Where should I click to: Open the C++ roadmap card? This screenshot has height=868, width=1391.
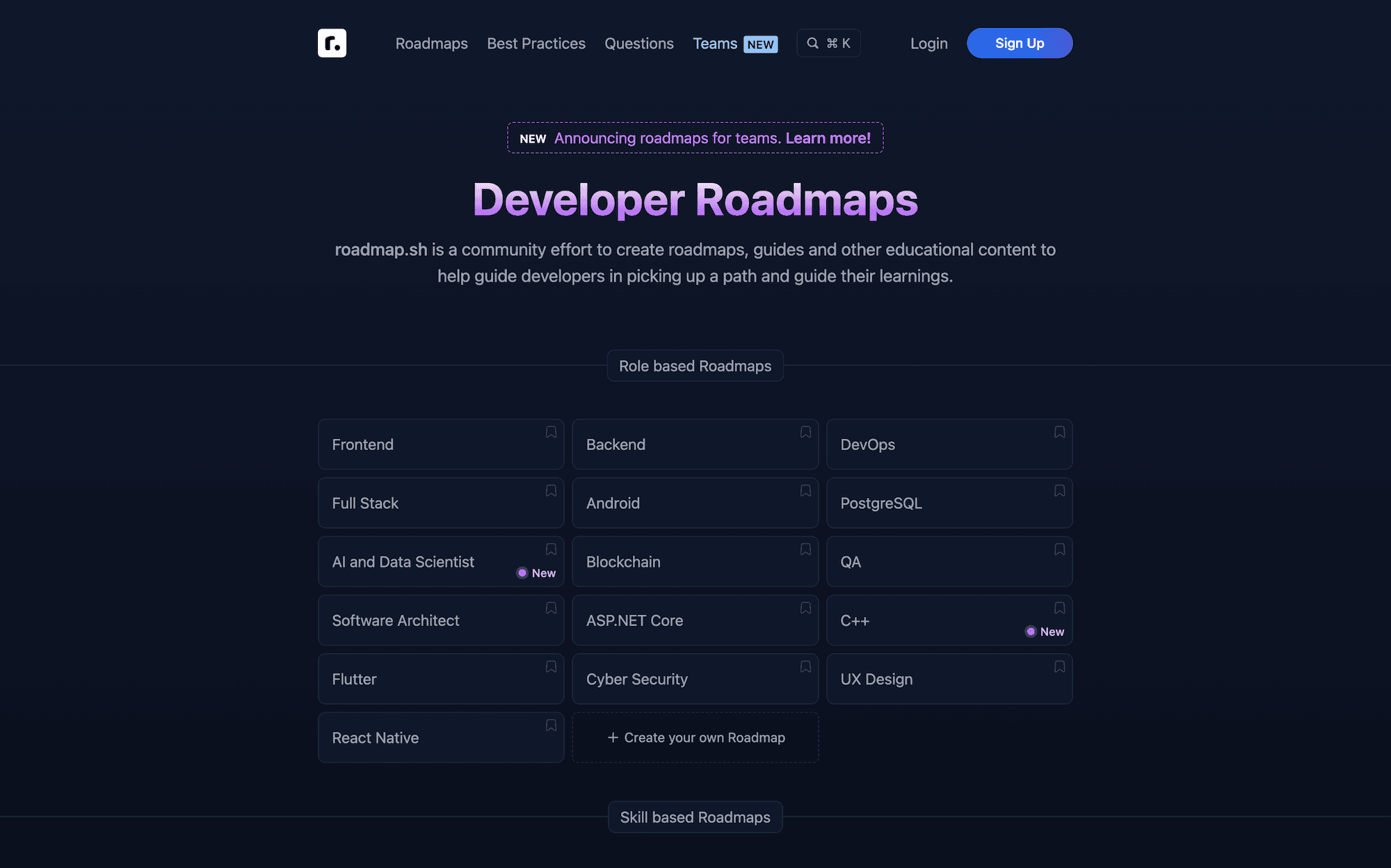point(949,620)
